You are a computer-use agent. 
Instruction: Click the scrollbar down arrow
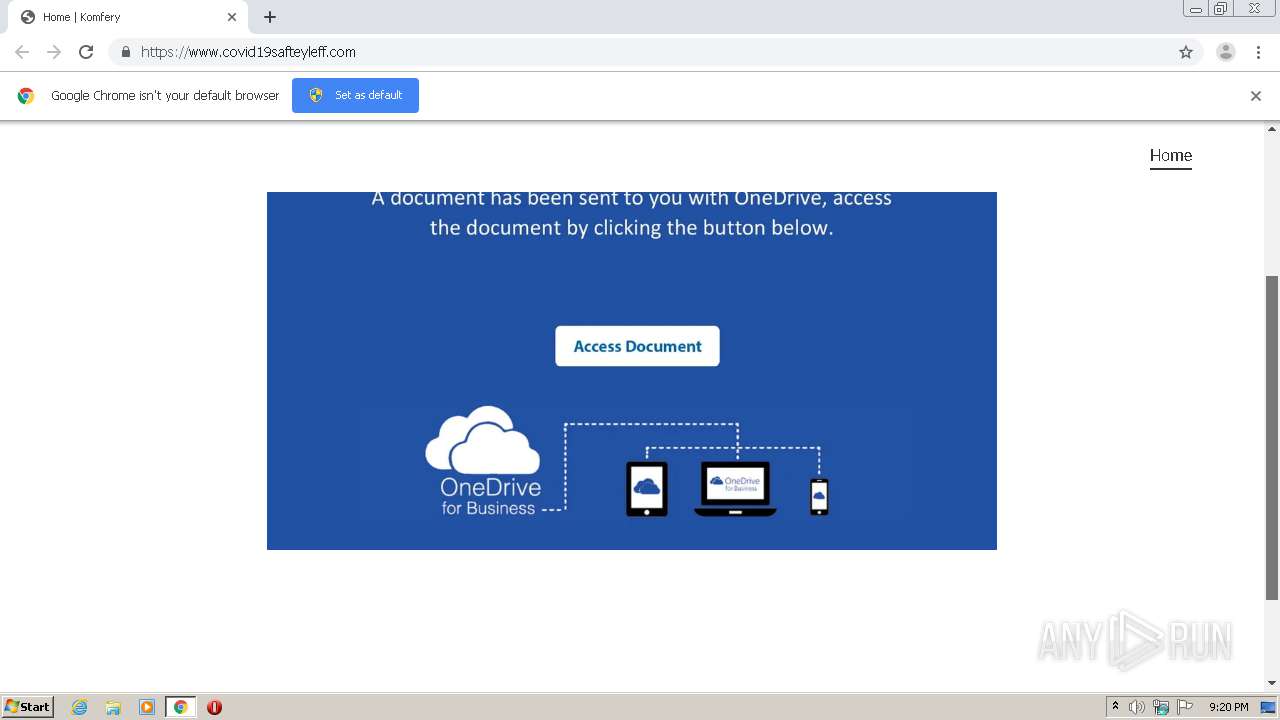click(1272, 683)
